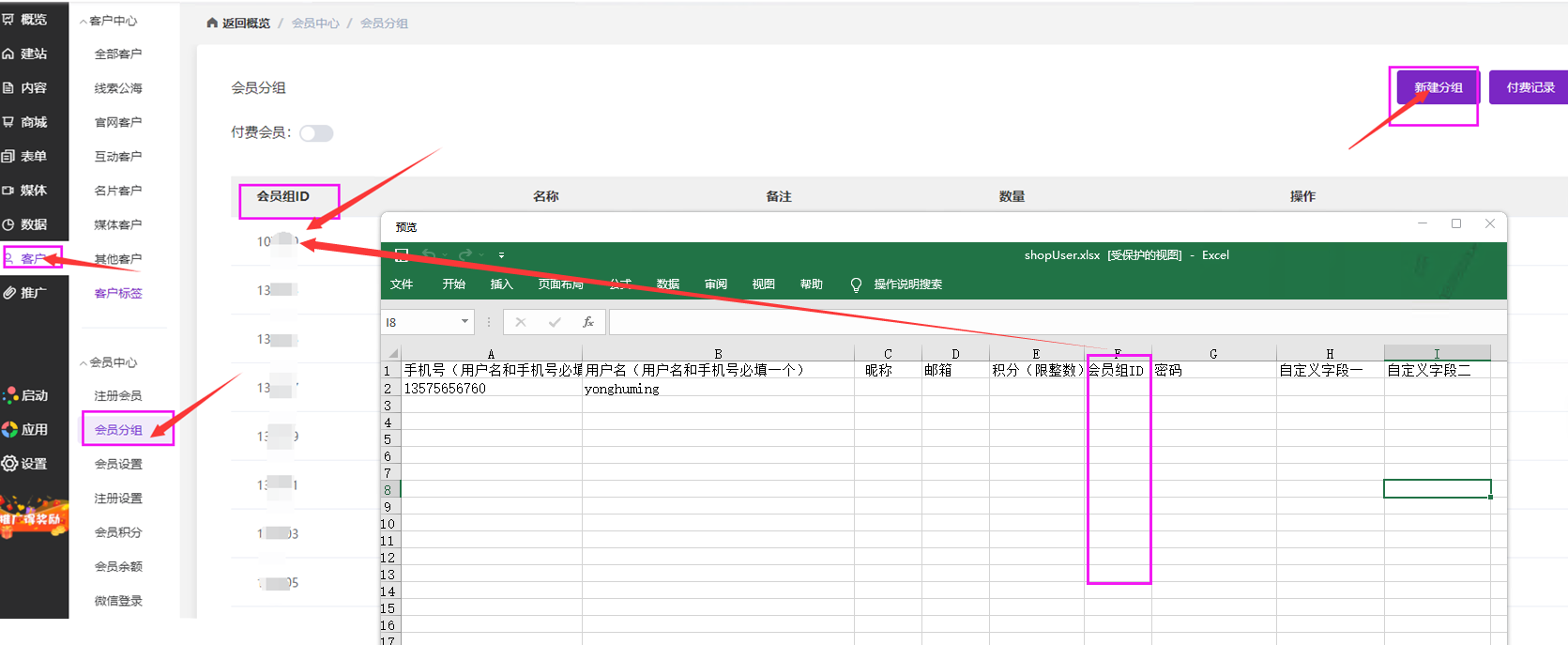The width and height of the screenshot is (1568, 645).
Task: Click the lightbulb icon before 操作说明搜索
Action: 856,284
